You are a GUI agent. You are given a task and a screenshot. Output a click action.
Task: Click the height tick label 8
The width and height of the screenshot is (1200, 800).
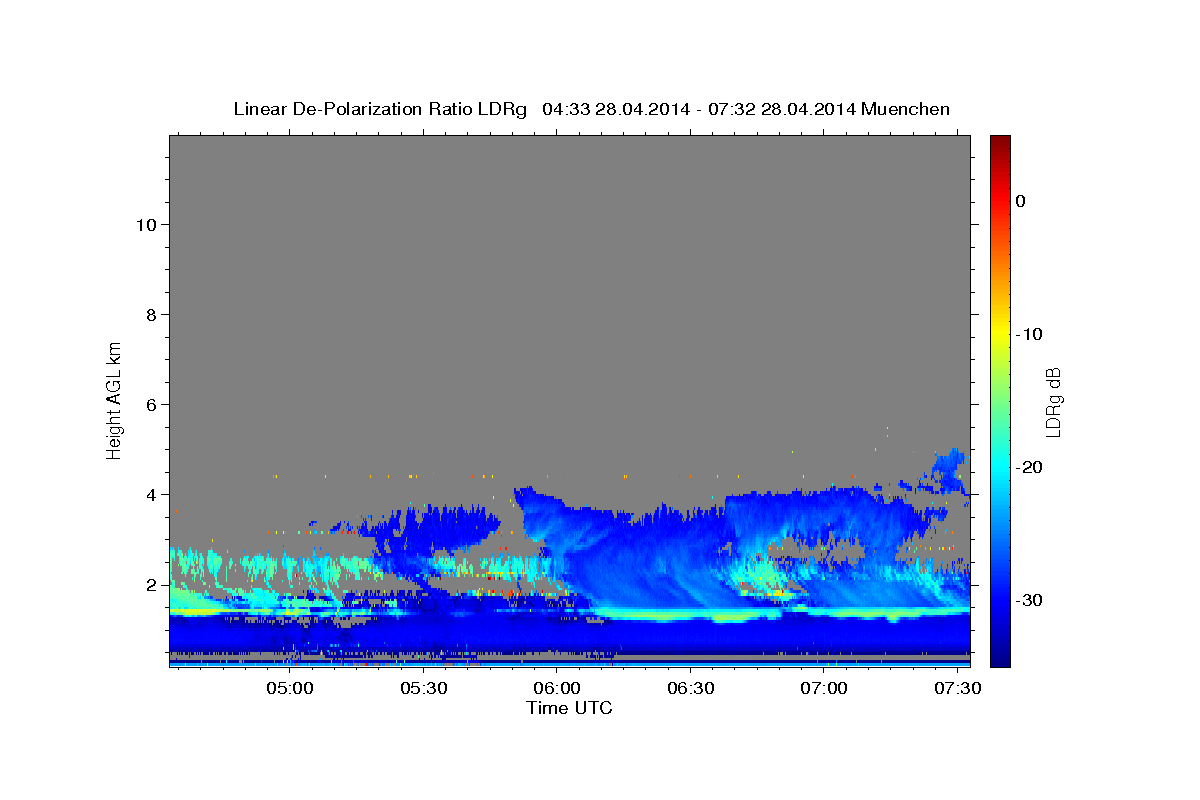click(x=152, y=314)
